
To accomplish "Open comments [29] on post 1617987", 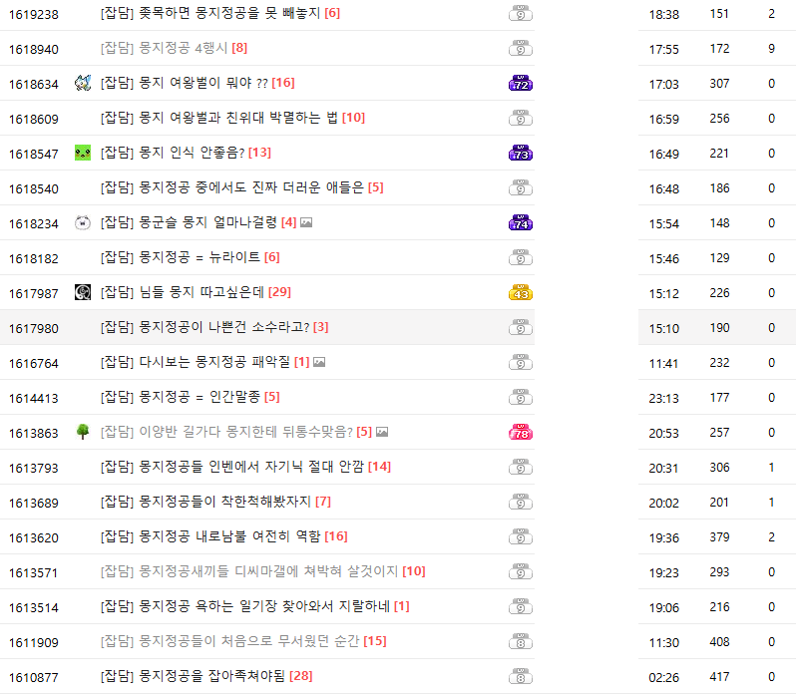I will pyautogui.click(x=280, y=292).
